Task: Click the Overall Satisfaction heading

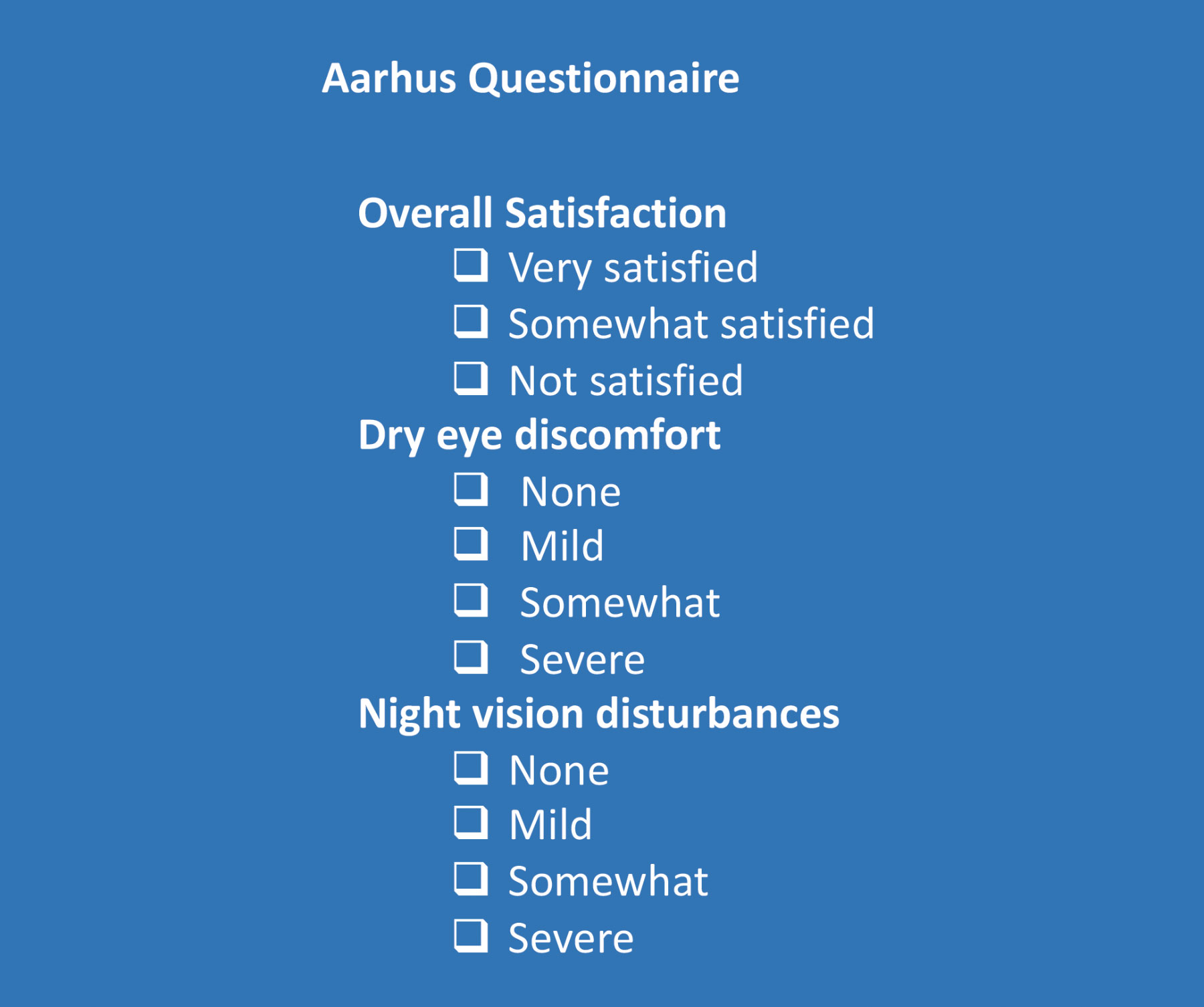Action: point(542,213)
